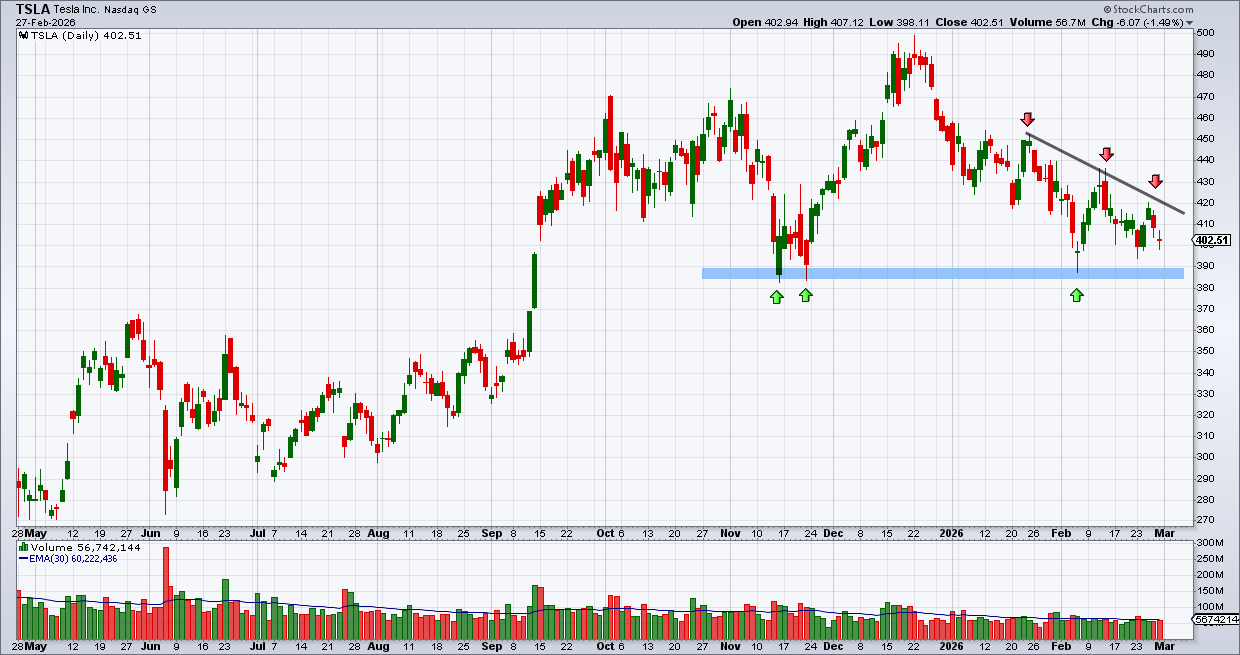Viewport: 1240px width, 655px height.
Task: Click the 430 price axis label
Action: point(1206,181)
